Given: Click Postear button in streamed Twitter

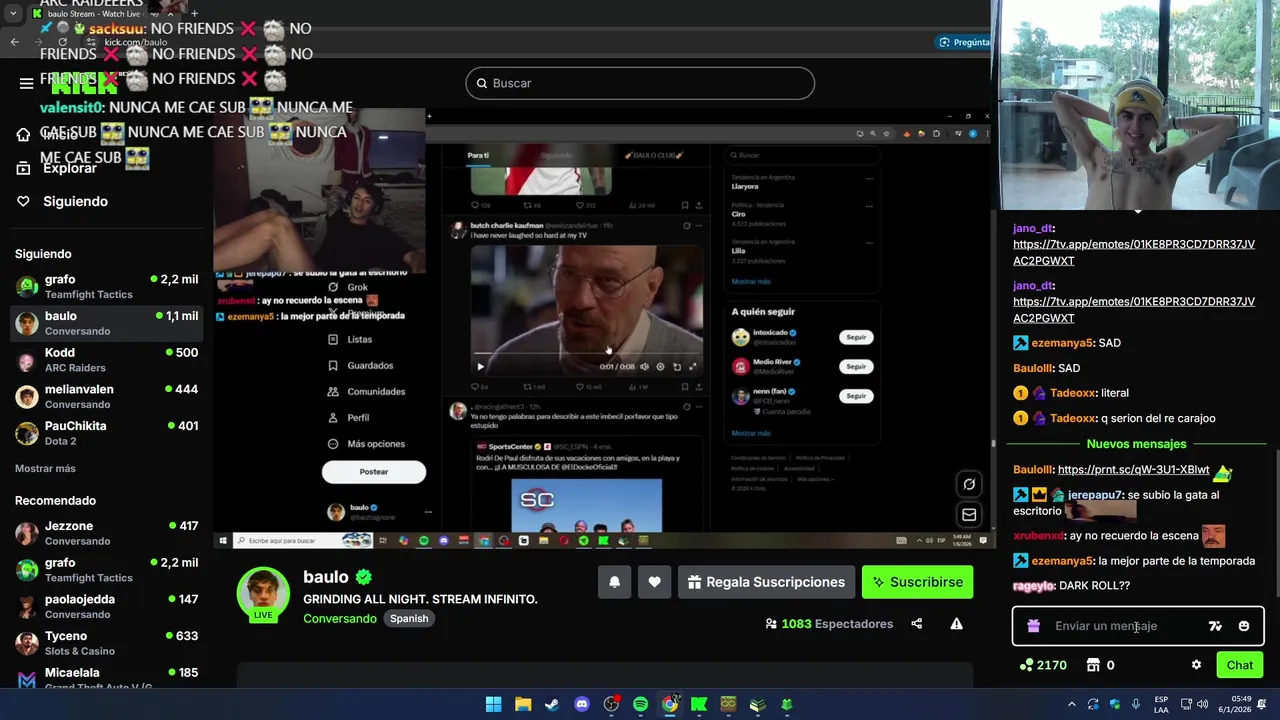Looking at the screenshot, I should pyautogui.click(x=374, y=472).
